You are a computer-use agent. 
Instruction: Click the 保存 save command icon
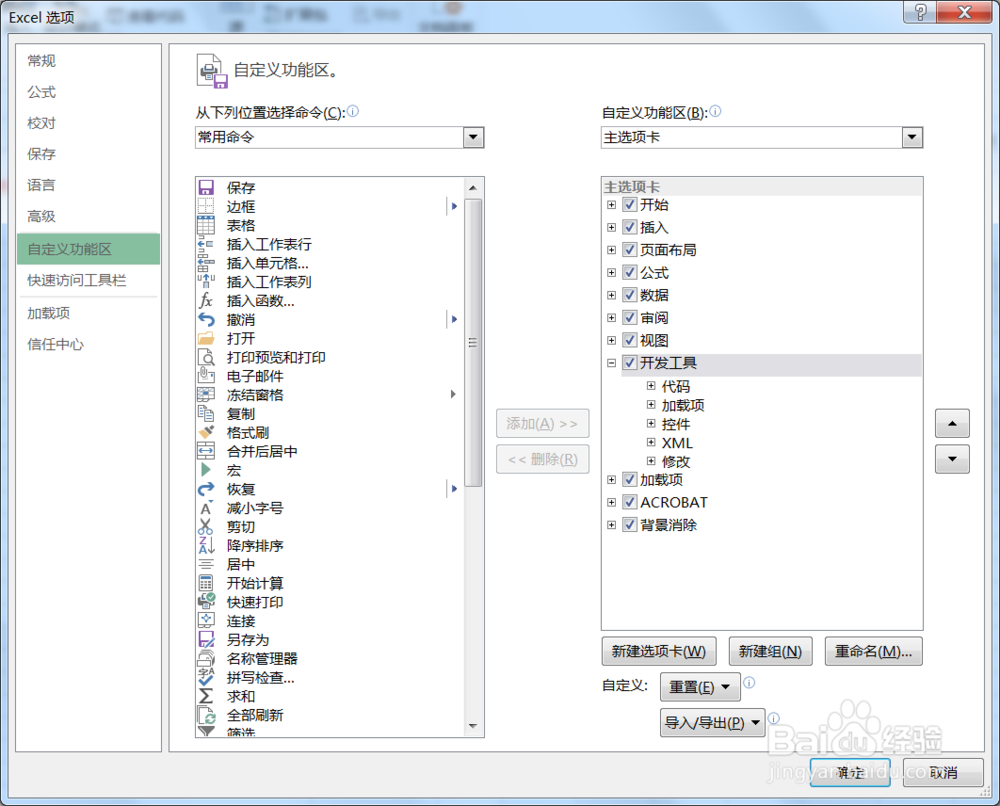[208, 186]
